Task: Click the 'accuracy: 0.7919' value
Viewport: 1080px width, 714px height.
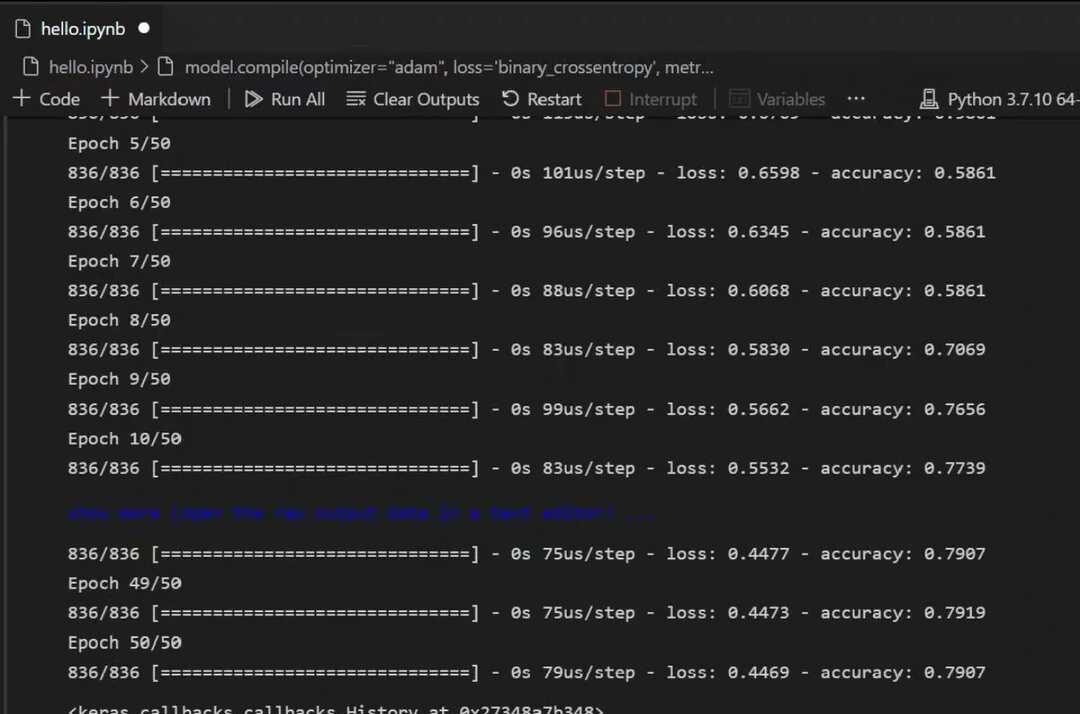Action: (902, 613)
